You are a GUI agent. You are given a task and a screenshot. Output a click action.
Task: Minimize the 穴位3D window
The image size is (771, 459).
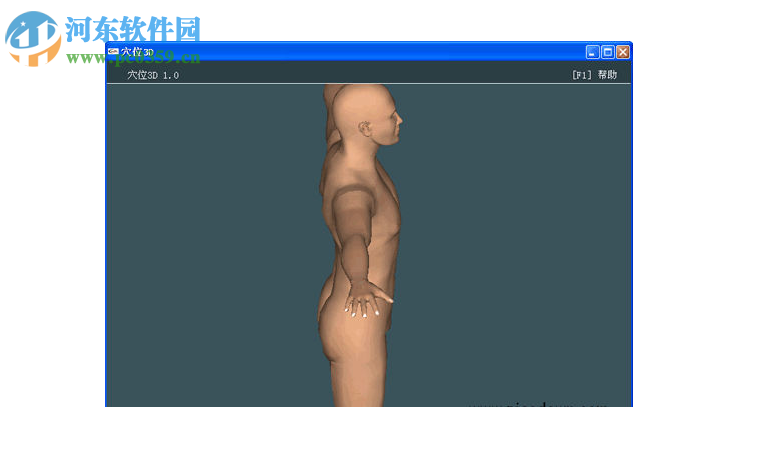(593, 52)
